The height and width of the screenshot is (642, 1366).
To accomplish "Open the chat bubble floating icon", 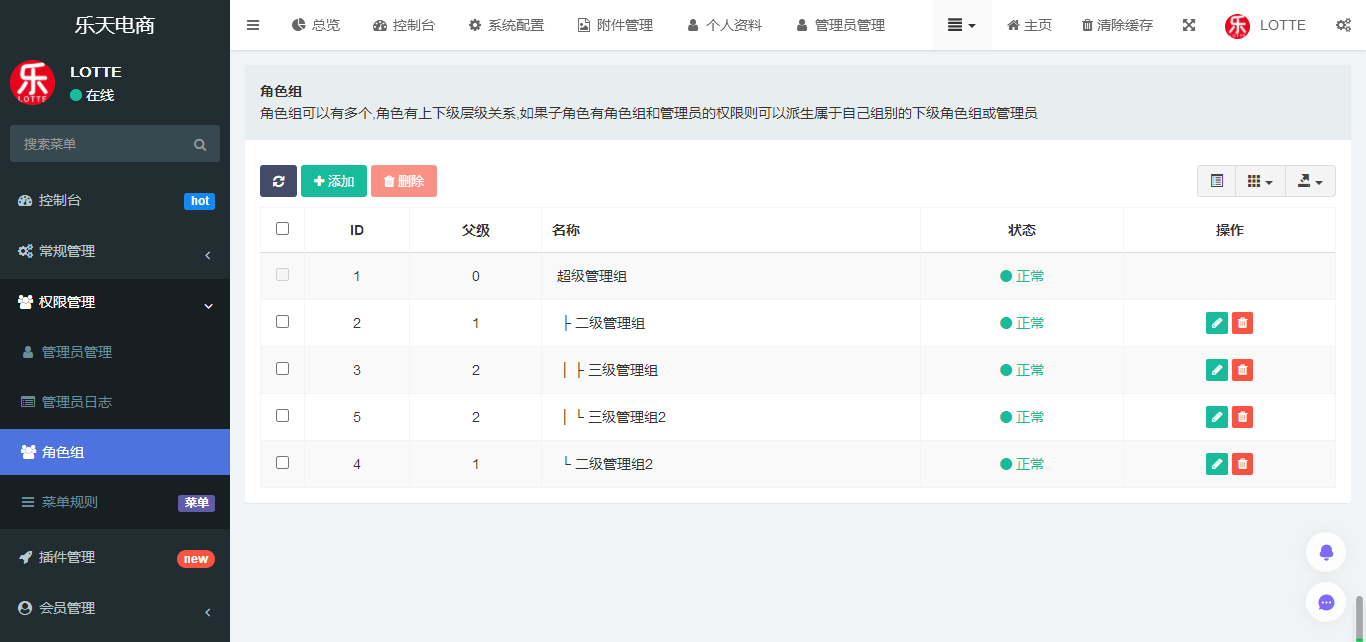I will click(1326, 602).
